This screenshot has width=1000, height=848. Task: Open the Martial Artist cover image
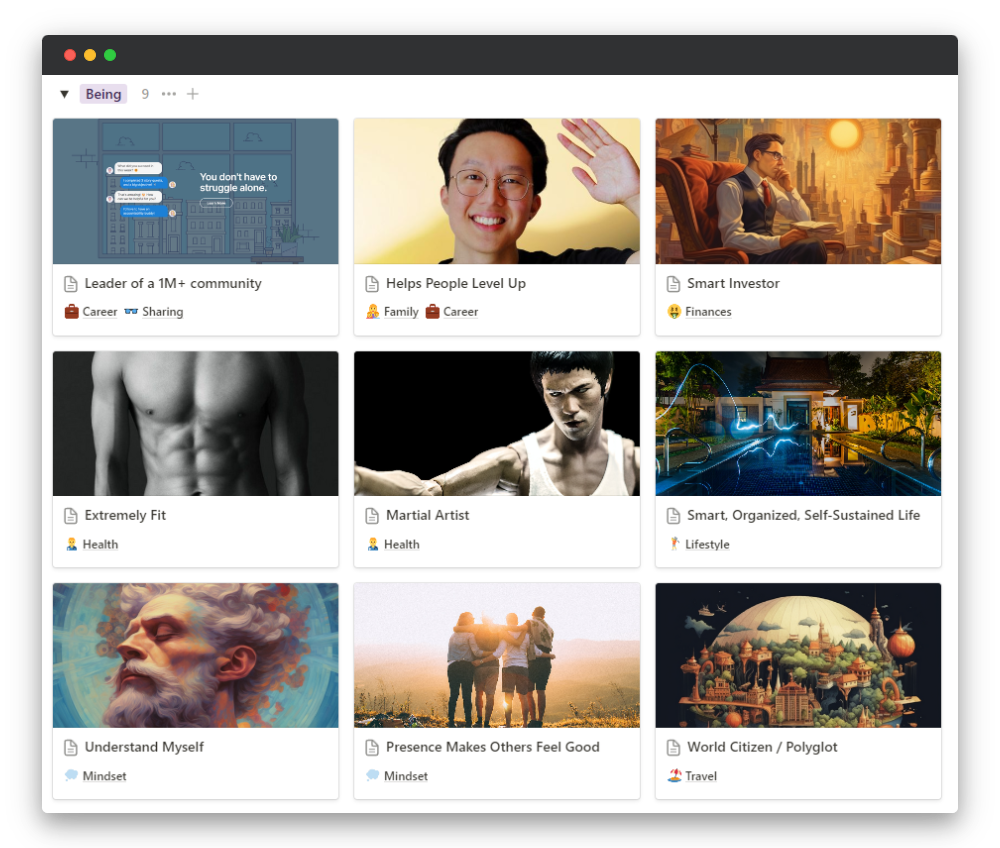496,424
